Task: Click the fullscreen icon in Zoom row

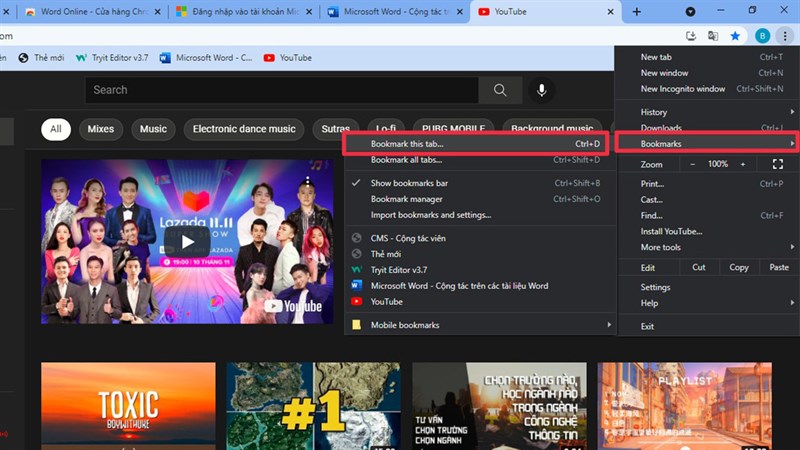Action: coord(778,164)
